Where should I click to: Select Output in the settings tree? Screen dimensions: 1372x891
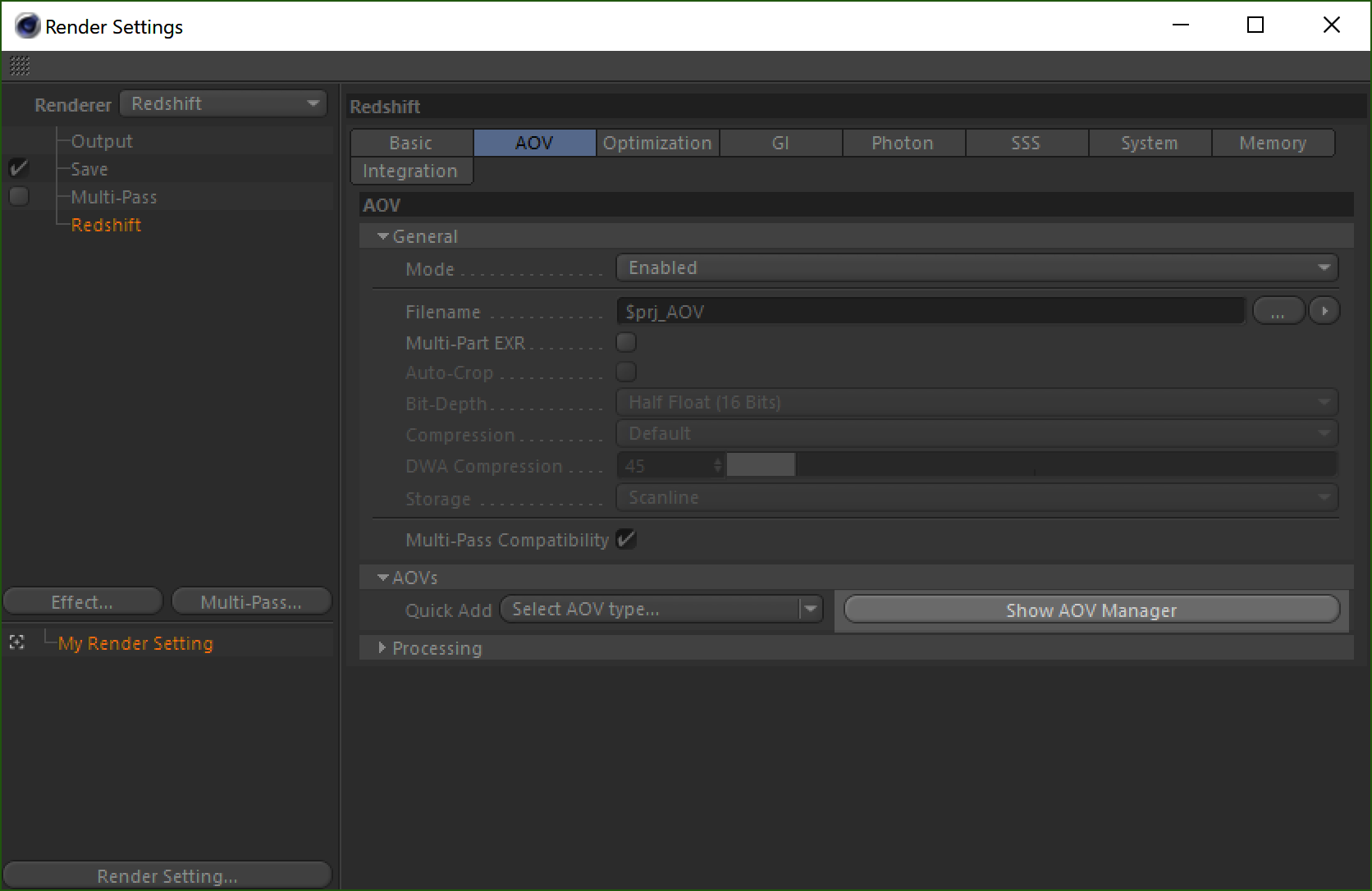click(102, 141)
